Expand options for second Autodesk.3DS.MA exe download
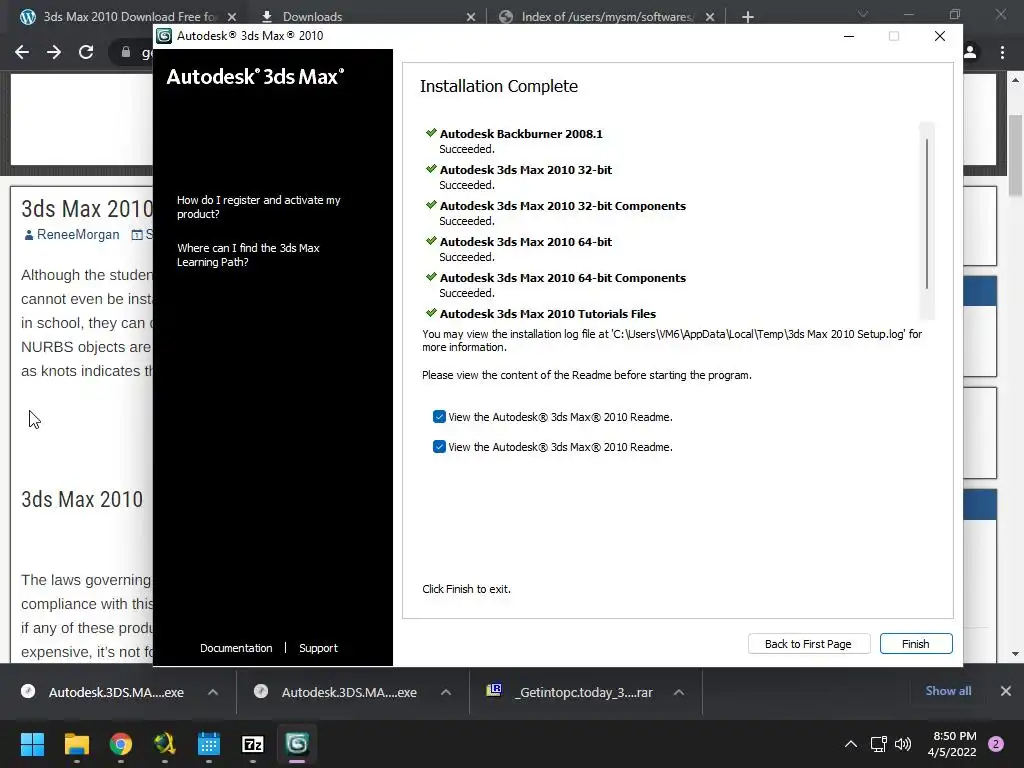1024x768 pixels. [x=446, y=692]
